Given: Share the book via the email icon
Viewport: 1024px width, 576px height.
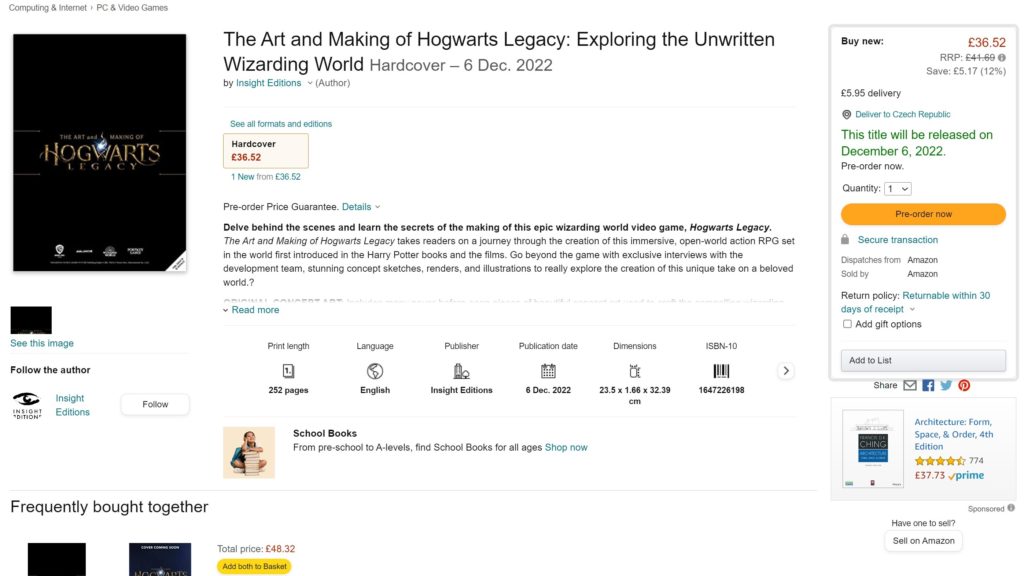Looking at the screenshot, I should (910, 385).
